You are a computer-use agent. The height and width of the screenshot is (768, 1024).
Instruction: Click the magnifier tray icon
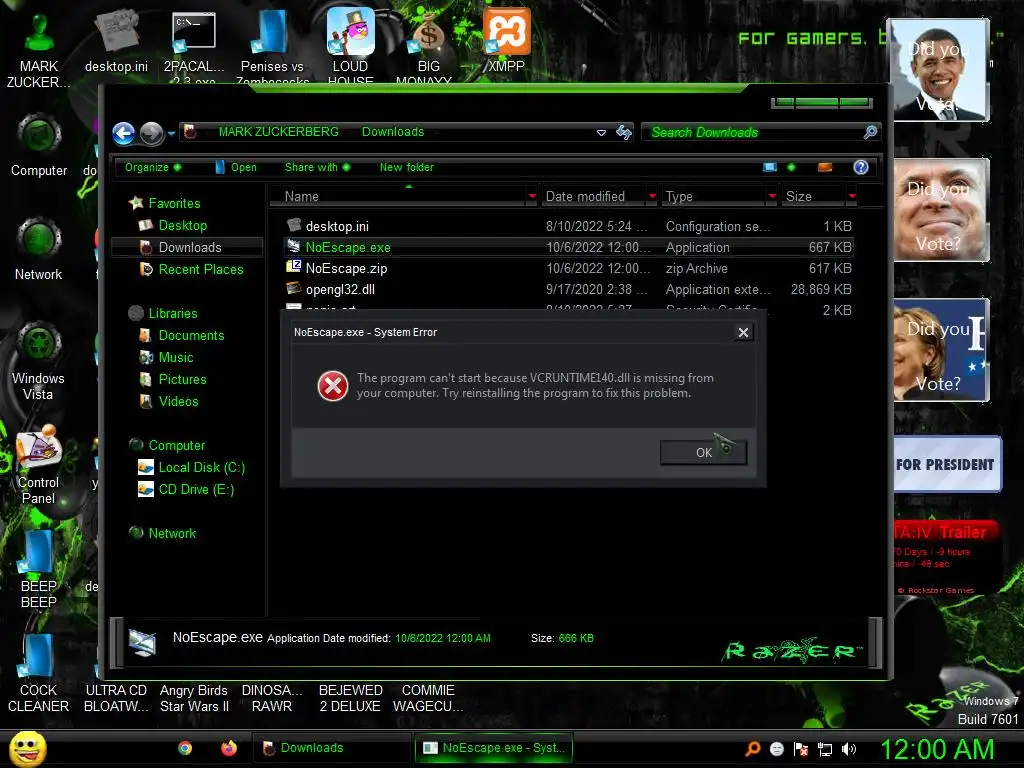point(752,749)
